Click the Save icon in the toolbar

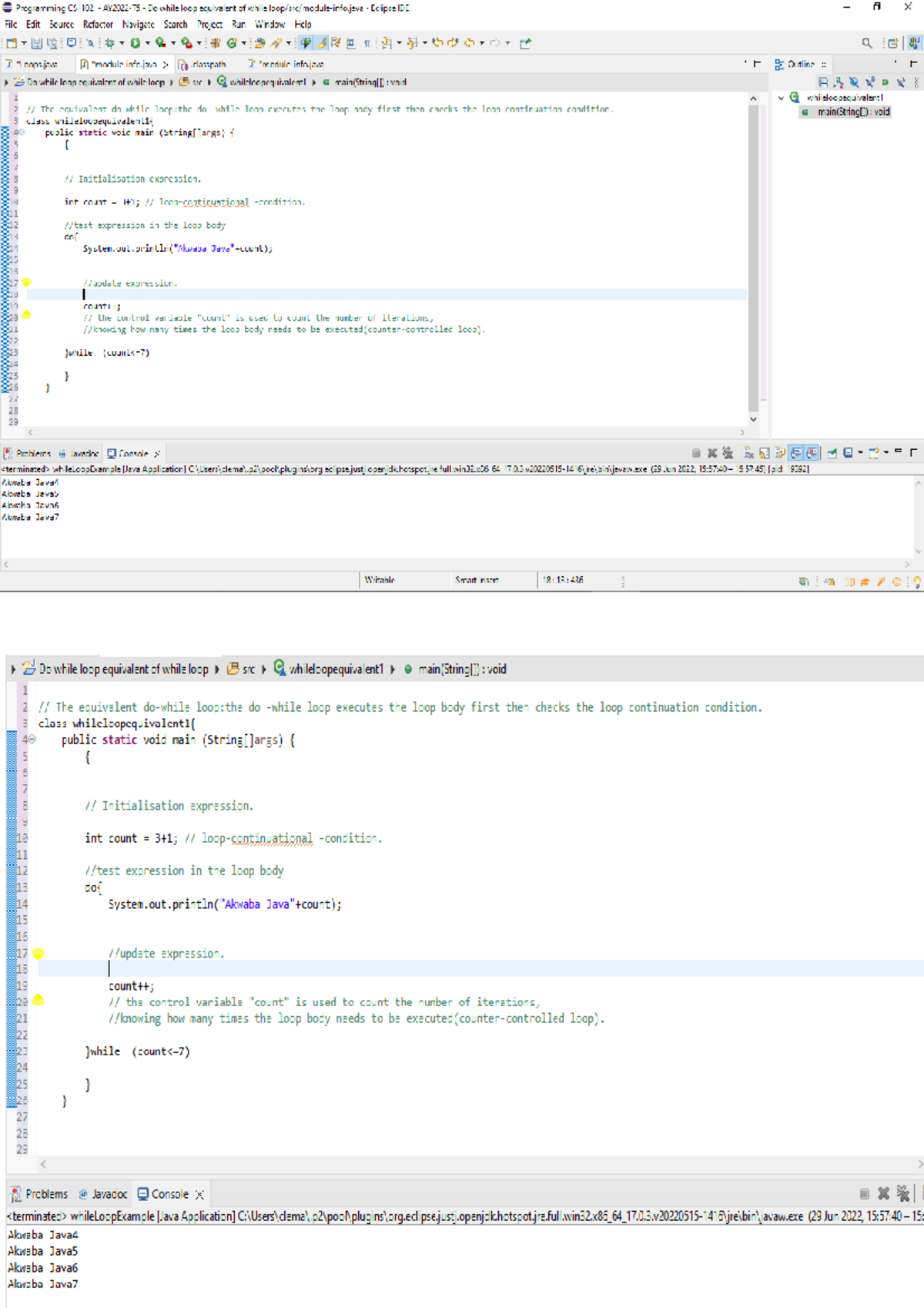click(x=36, y=43)
